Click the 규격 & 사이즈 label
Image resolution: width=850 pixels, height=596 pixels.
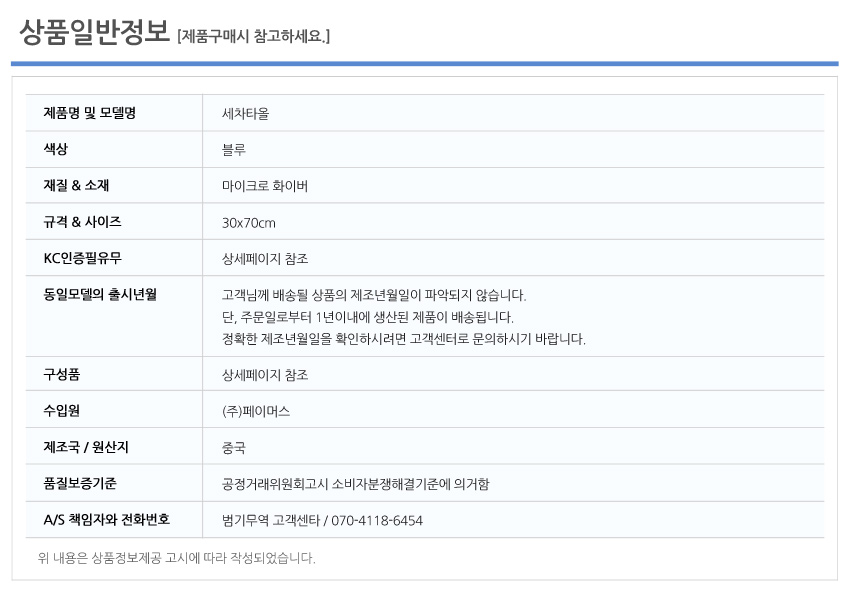(82, 222)
